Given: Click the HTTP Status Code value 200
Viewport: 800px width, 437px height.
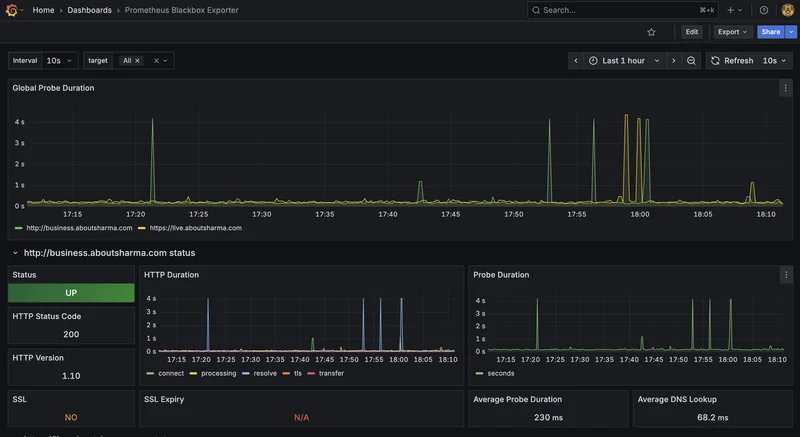Looking at the screenshot, I should tap(71, 335).
